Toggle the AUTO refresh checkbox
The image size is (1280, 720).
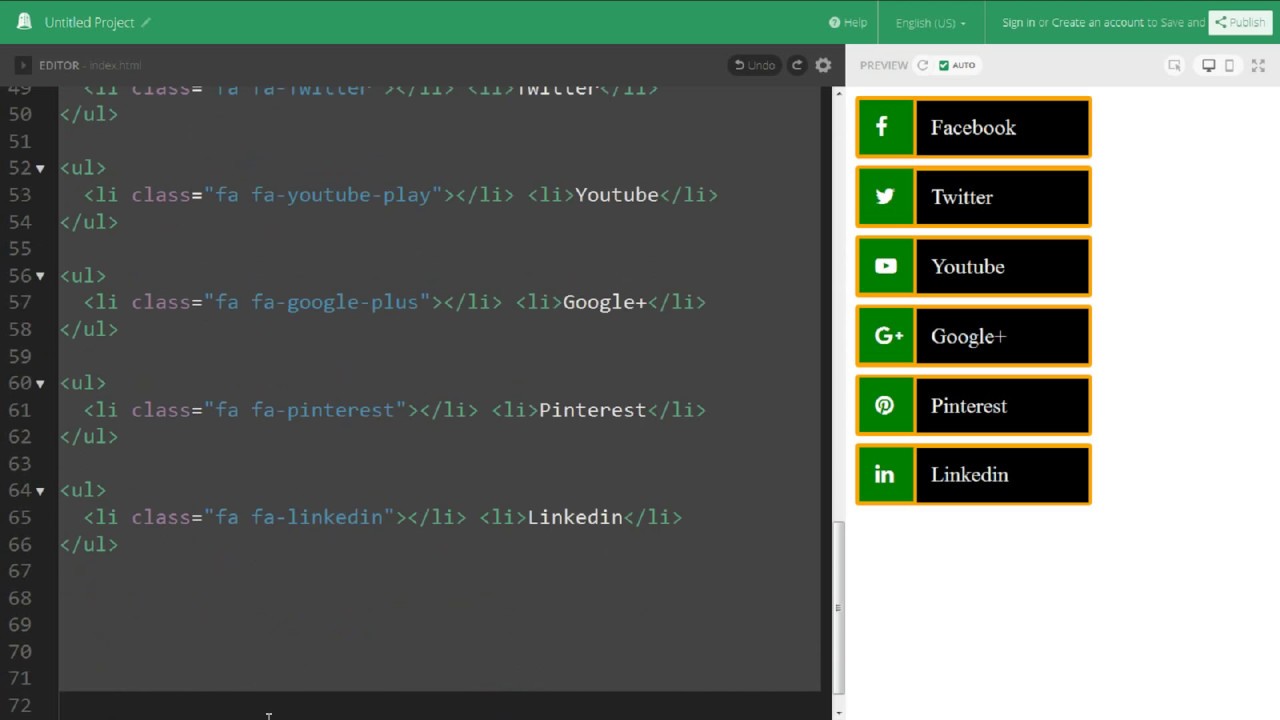(944, 65)
